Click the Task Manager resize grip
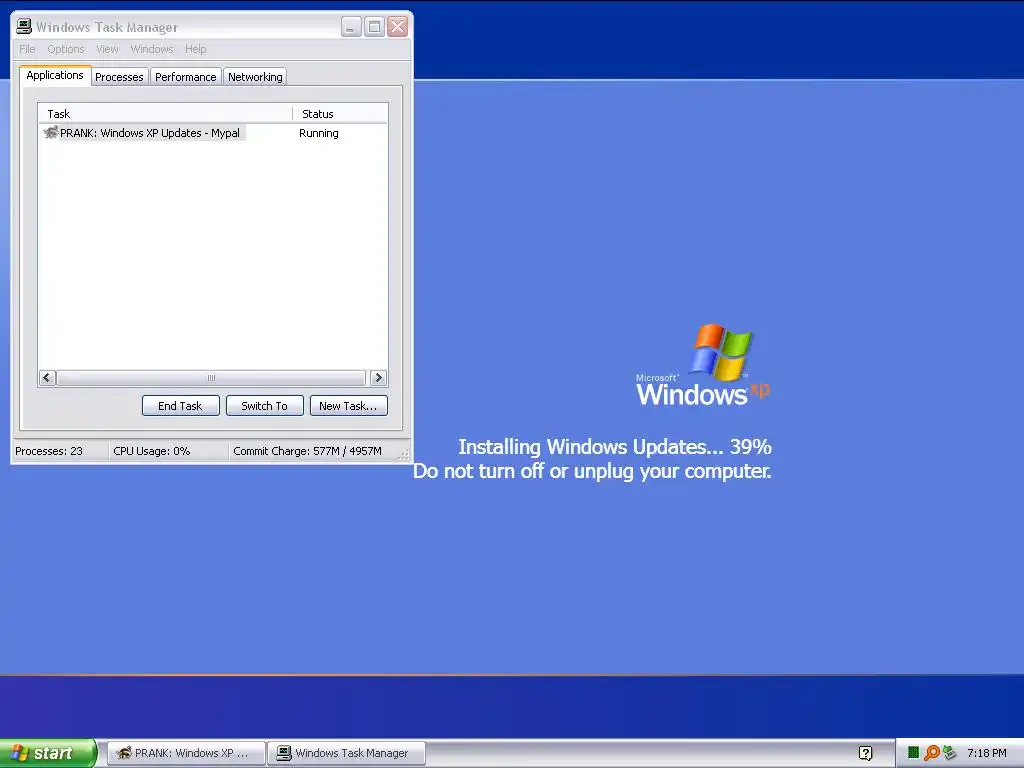The image size is (1024, 768). [x=404, y=454]
